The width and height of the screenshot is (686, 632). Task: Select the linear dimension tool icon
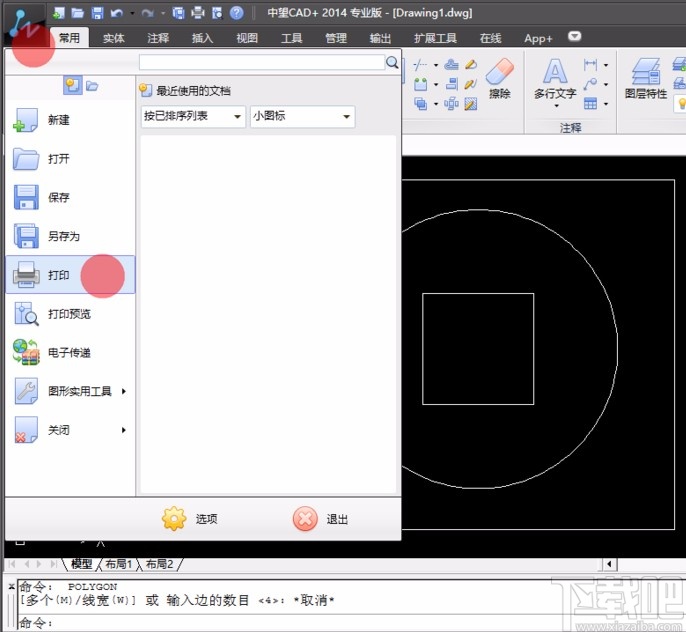point(590,65)
